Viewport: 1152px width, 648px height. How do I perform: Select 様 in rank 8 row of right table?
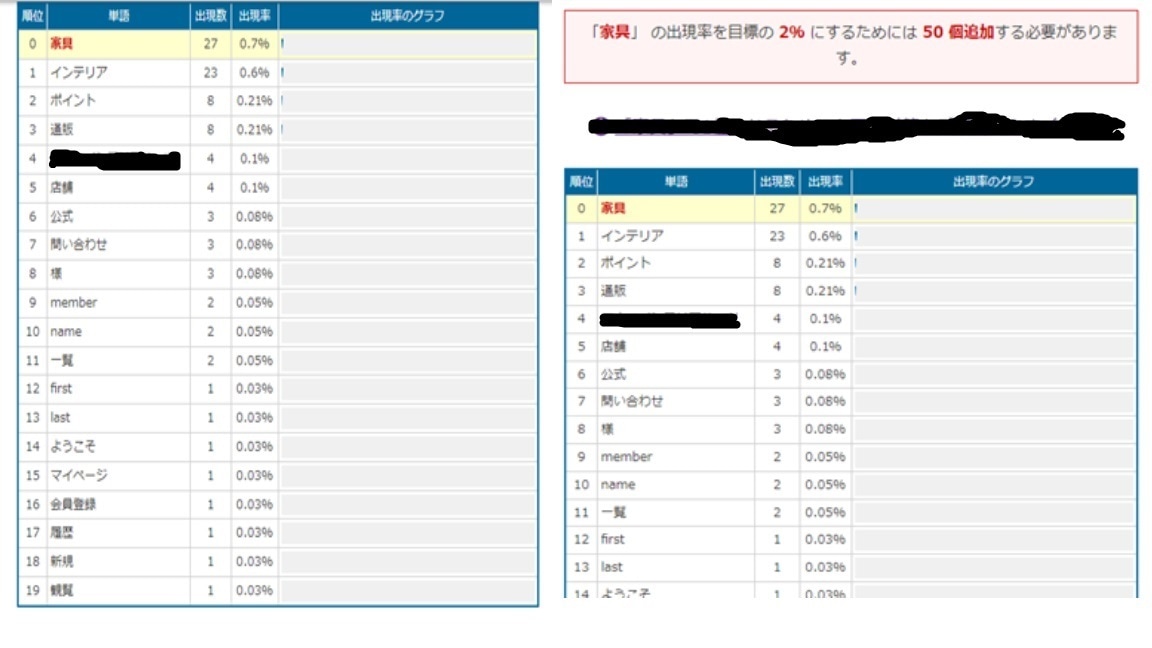(x=607, y=429)
